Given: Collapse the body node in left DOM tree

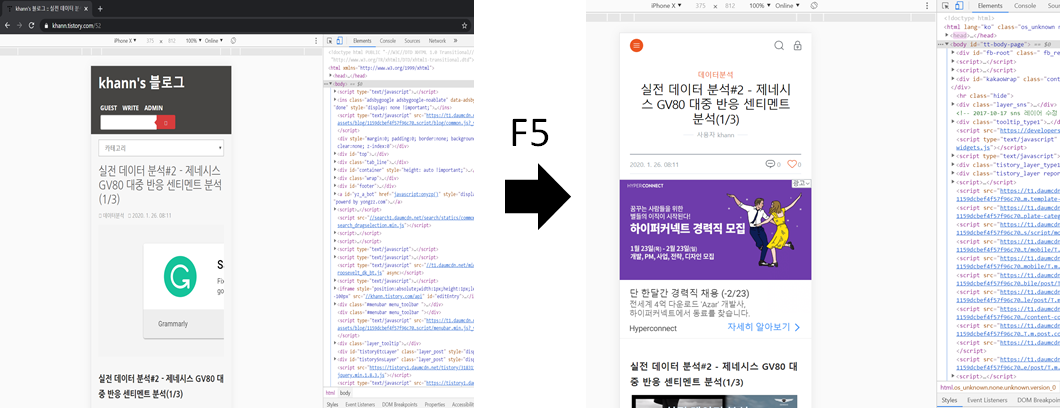Looking at the screenshot, I should (331, 84).
